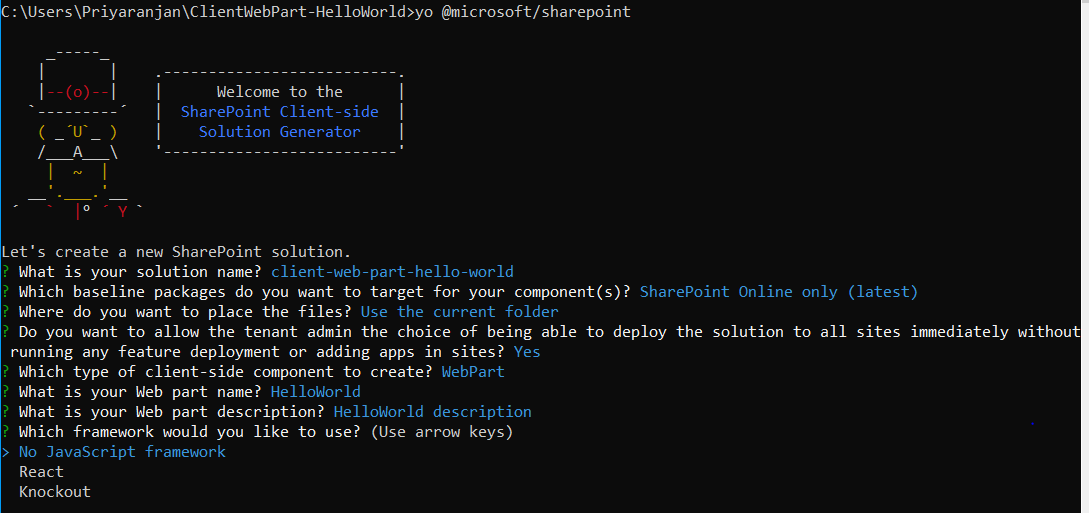The width and height of the screenshot is (1089, 513).
Task: Click the SharePoint Online only (latest) answer
Action: (779, 291)
